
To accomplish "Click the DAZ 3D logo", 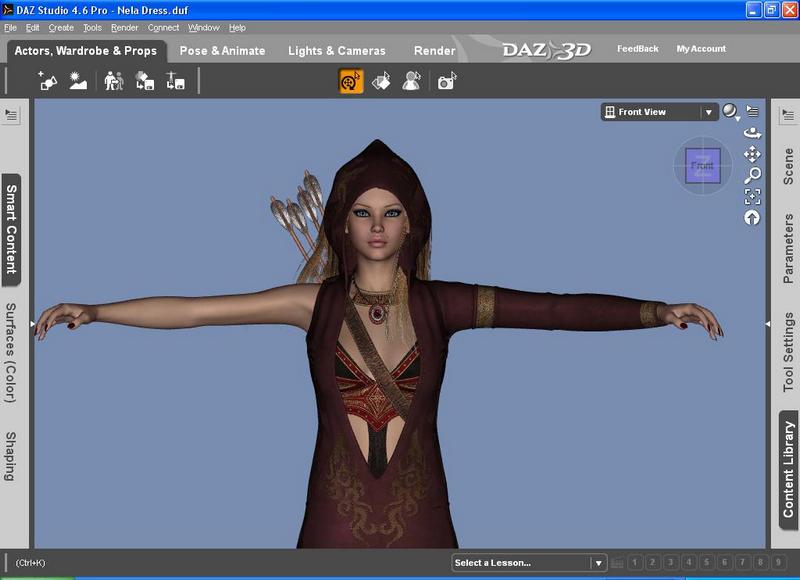I will 546,50.
